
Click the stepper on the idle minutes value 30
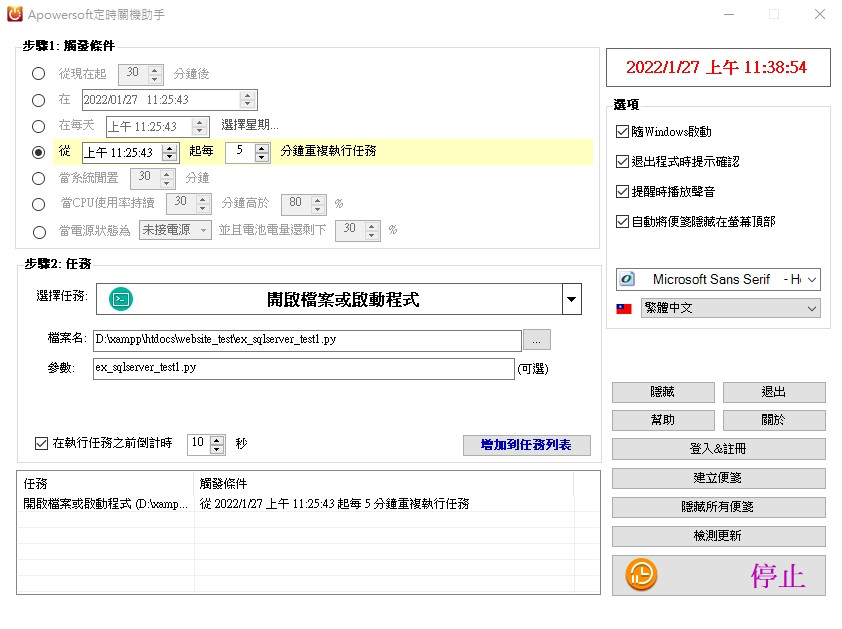167,178
